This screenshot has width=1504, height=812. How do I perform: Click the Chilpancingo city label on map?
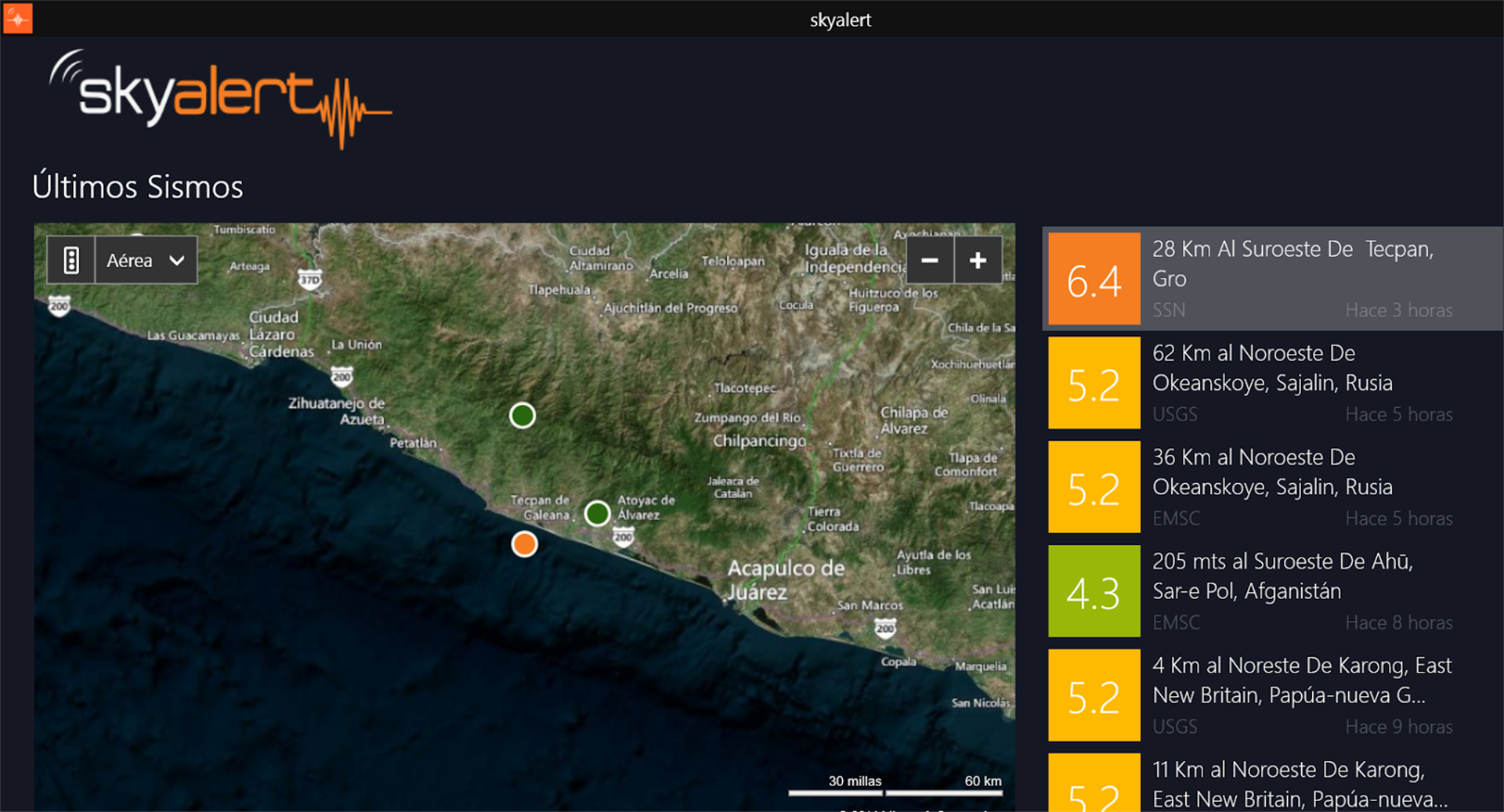tap(759, 441)
